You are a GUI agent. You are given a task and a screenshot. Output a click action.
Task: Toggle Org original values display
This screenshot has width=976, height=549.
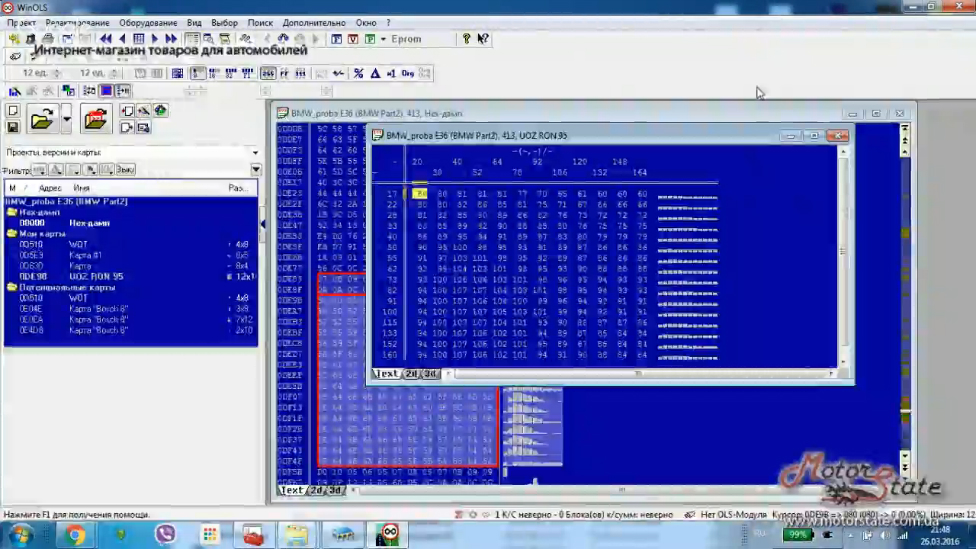(408, 73)
